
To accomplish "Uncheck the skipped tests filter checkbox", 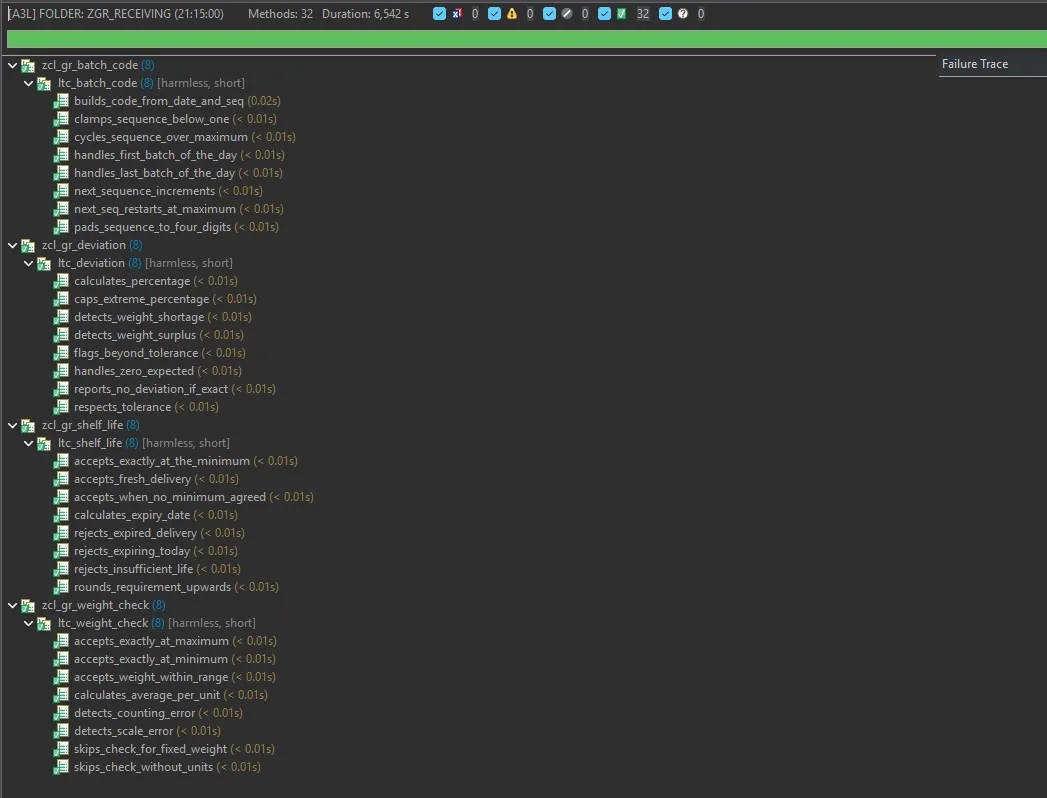I will point(550,13).
